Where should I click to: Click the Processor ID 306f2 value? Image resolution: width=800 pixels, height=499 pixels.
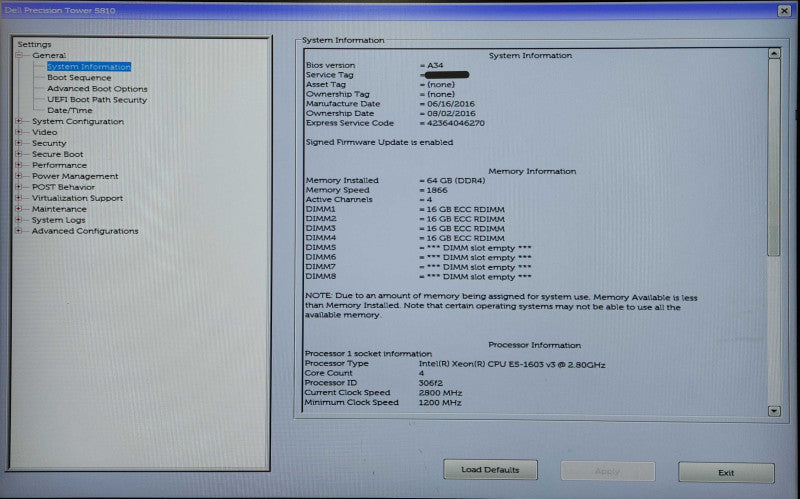tap(431, 383)
